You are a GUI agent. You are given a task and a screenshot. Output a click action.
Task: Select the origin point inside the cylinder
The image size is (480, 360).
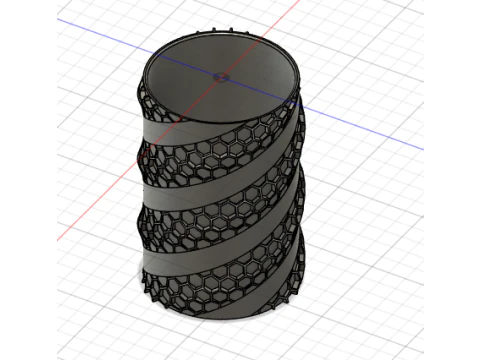tap(221, 78)
